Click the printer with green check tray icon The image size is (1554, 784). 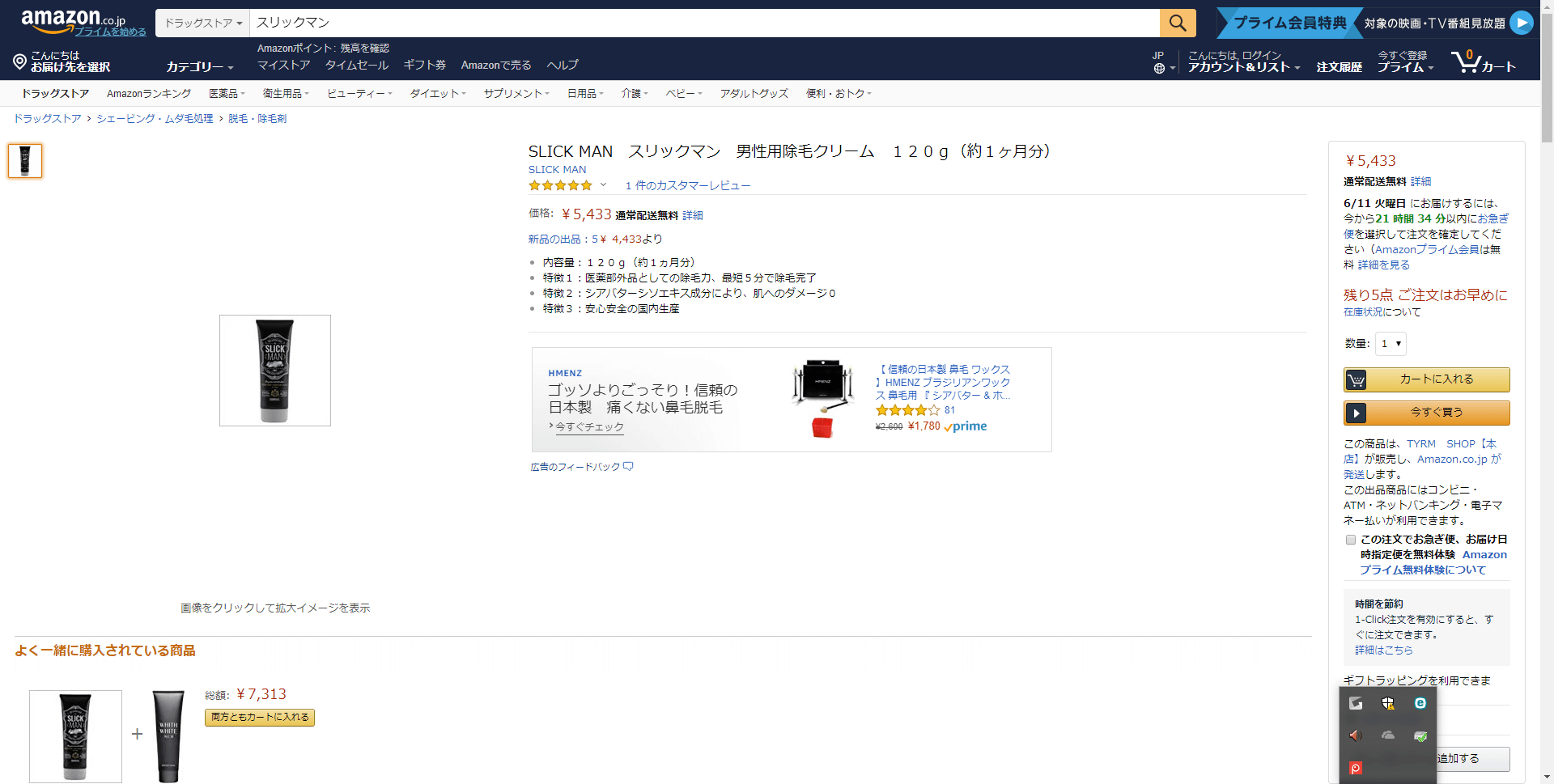[1420, 735]
